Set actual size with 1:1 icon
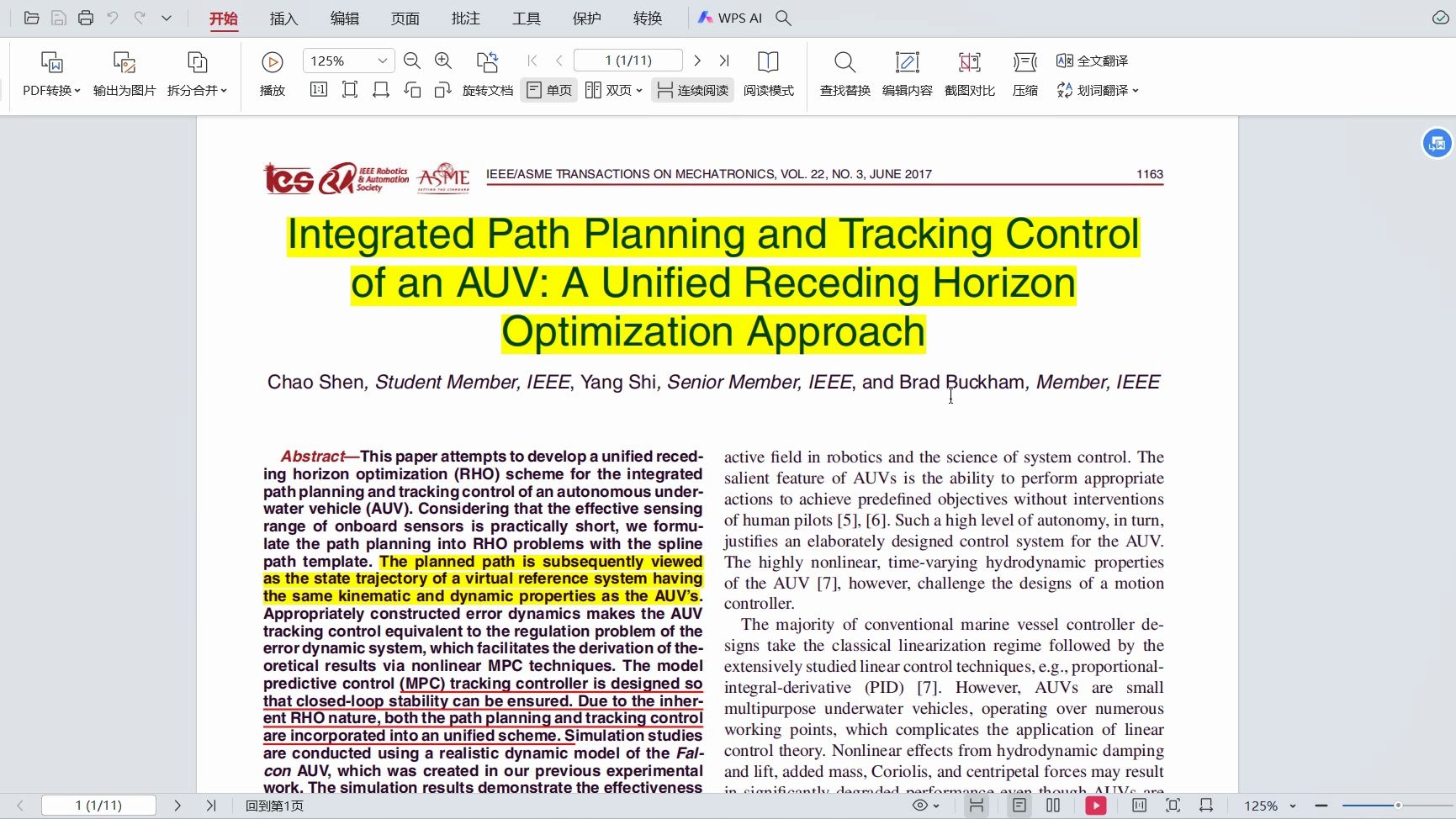Image resolution: width=1456 pixels, height=819 pixels. click(319, 89)
